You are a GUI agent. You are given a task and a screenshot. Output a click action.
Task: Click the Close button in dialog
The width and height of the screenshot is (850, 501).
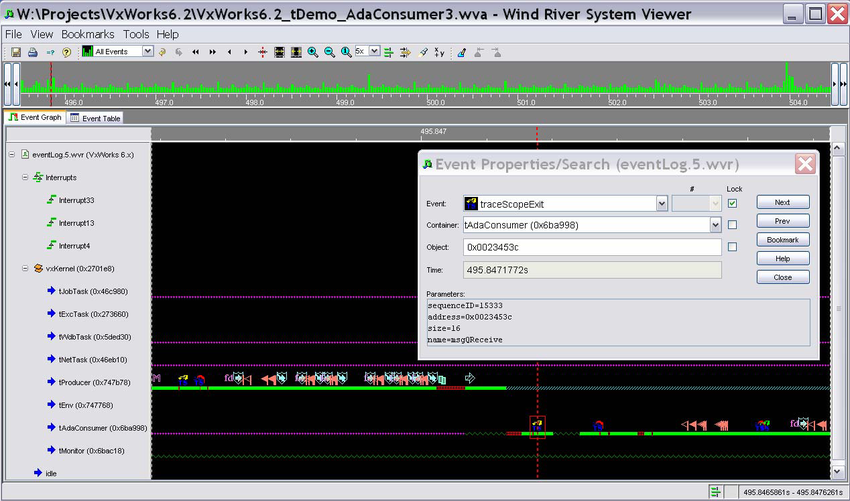(783, 277)
